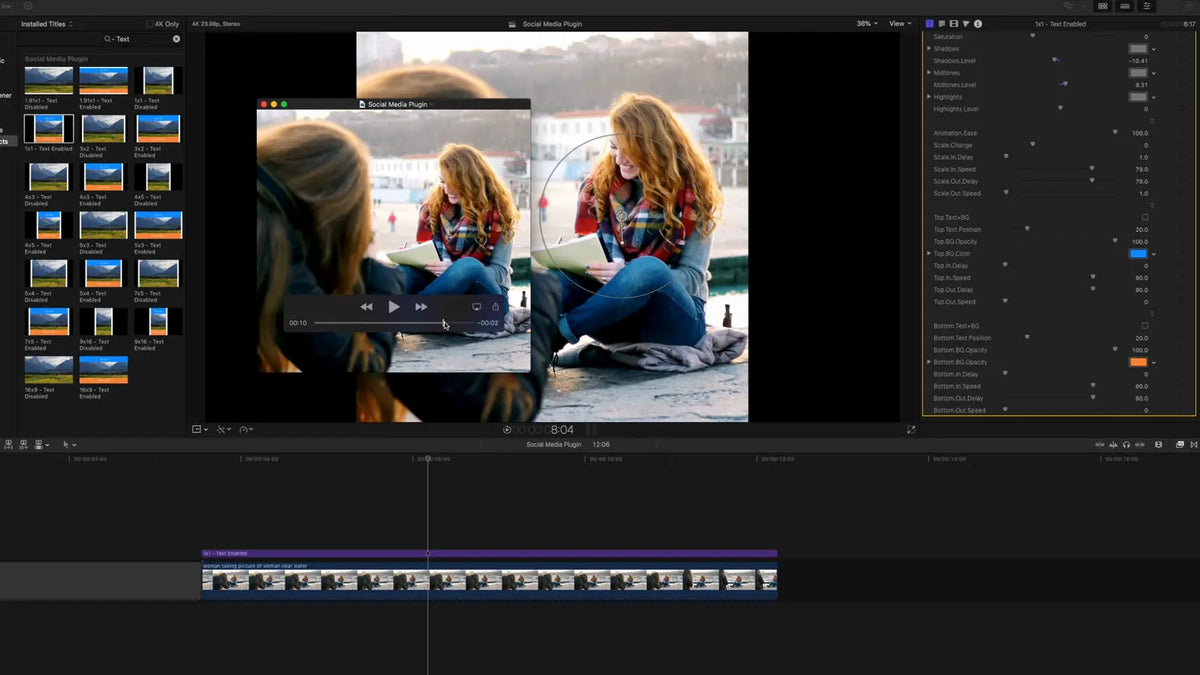Click Social Media Plugin project name above timeline
This screenshot has width=1200, height=675.
click(554, 444)
